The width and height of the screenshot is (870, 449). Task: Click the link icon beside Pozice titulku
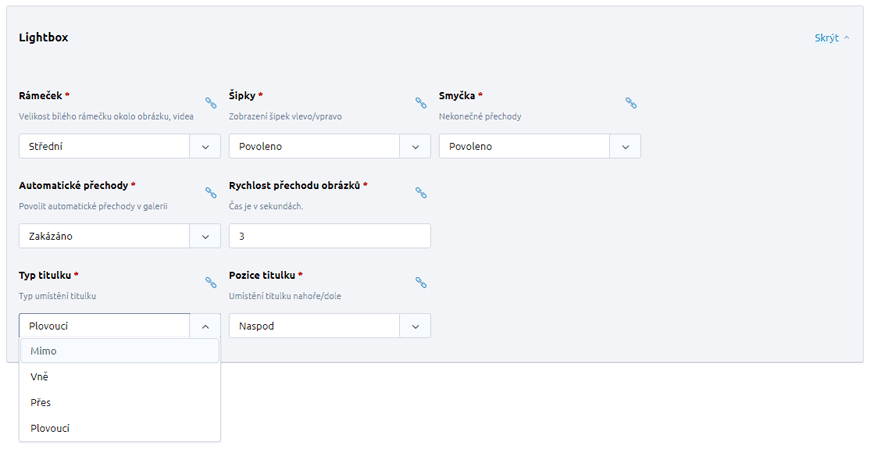421,282
